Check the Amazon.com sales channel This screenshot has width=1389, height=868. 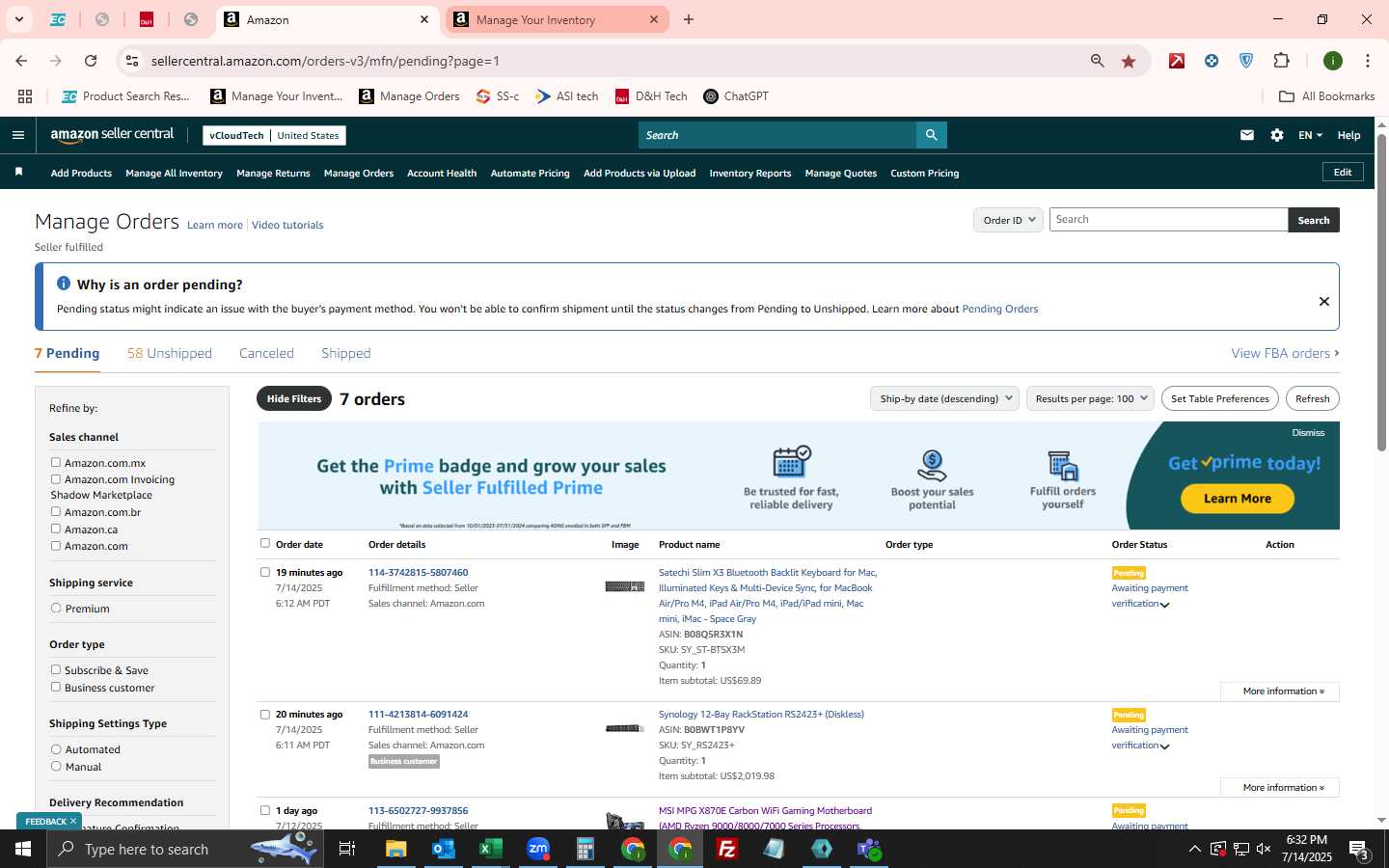pyautogui.click(x=56, y=546)
